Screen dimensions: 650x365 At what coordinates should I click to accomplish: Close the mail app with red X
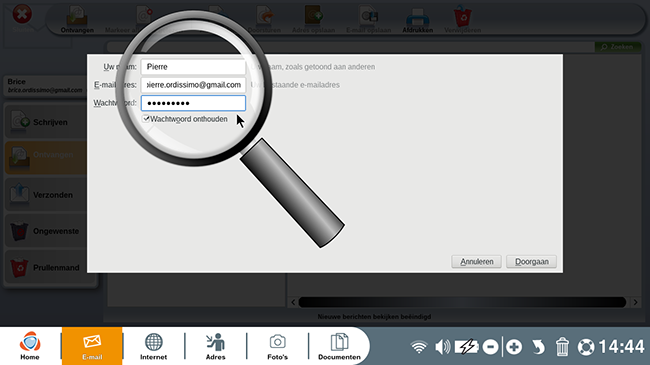click(22, 15)
